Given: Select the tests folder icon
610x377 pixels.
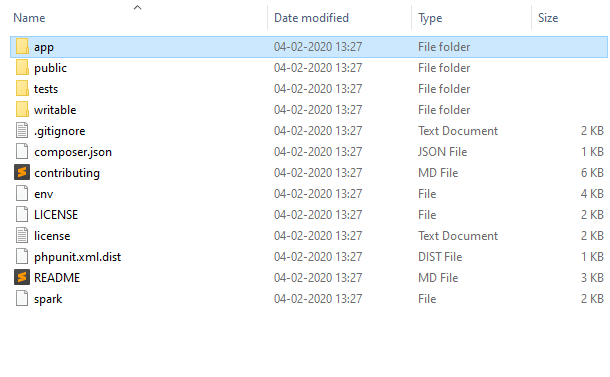Looking at the screenshot, I should coord(22,89).
